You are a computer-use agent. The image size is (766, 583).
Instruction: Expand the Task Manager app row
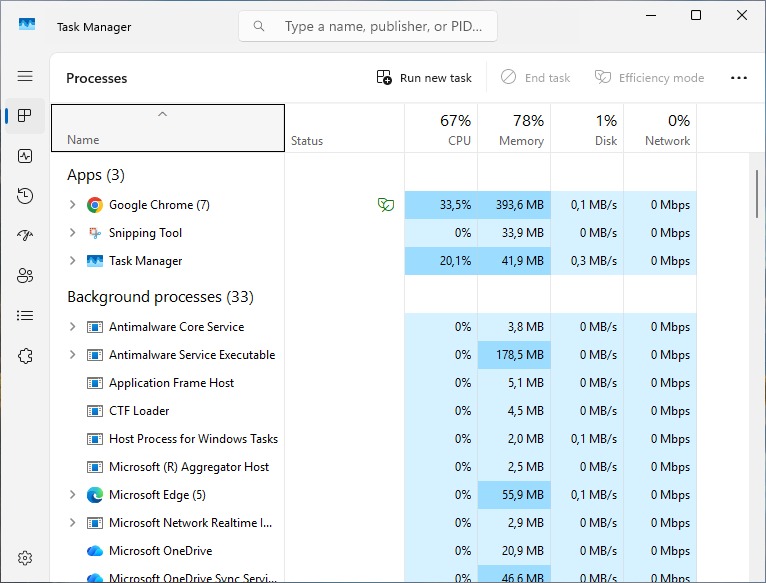pos(72,261)
